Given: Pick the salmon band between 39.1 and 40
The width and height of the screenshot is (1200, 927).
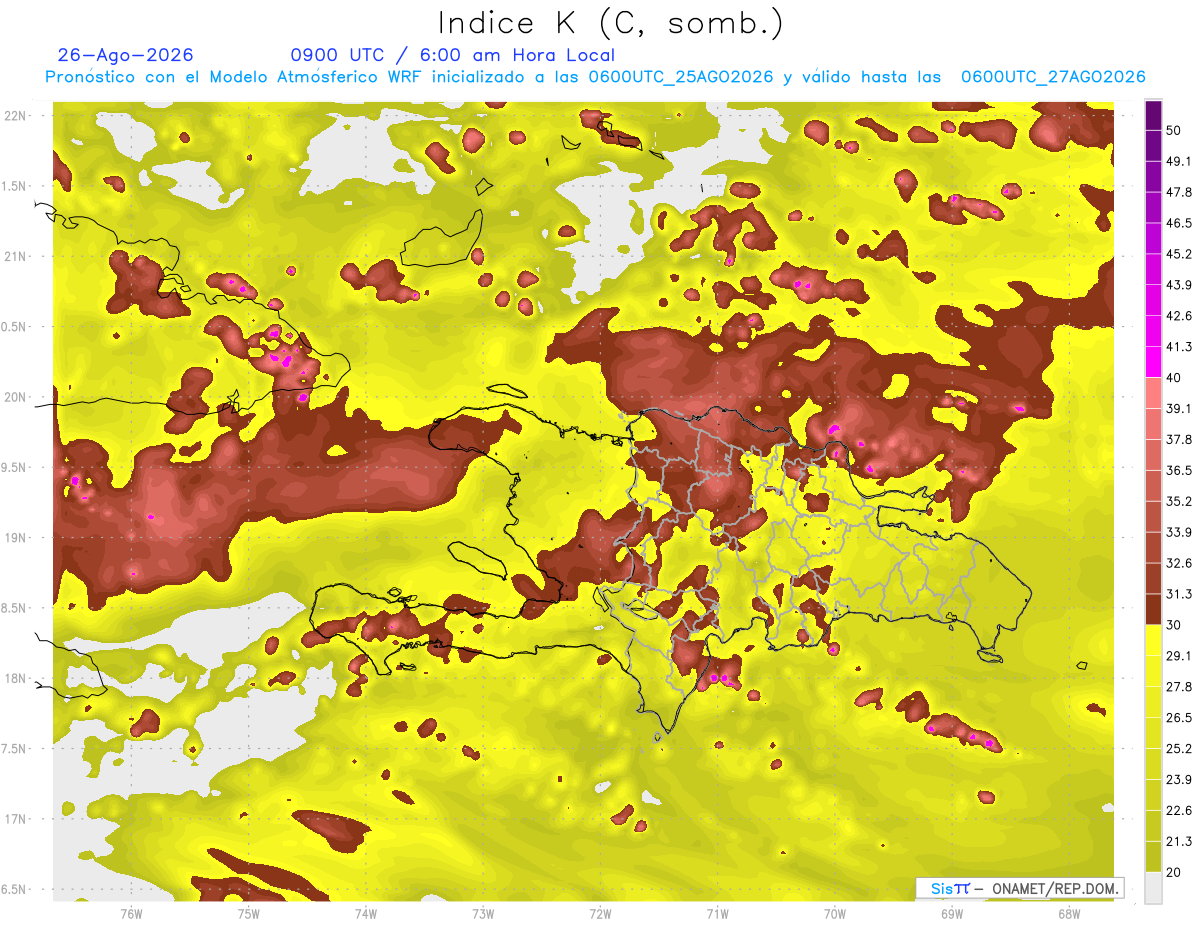Looking at the screenshot, I should pos(1153,393).
